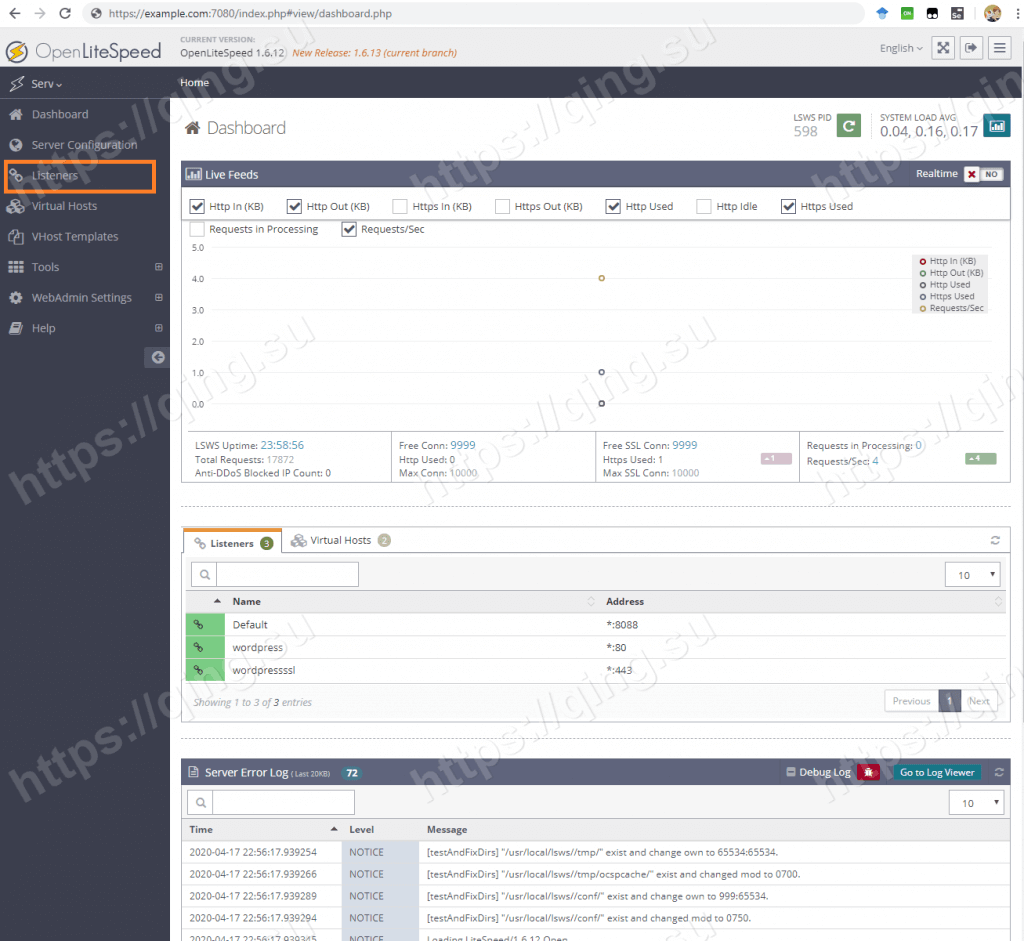Collapse the sidebar with arrow icon
Viewport: 1024px width, 941px height.
157,357
